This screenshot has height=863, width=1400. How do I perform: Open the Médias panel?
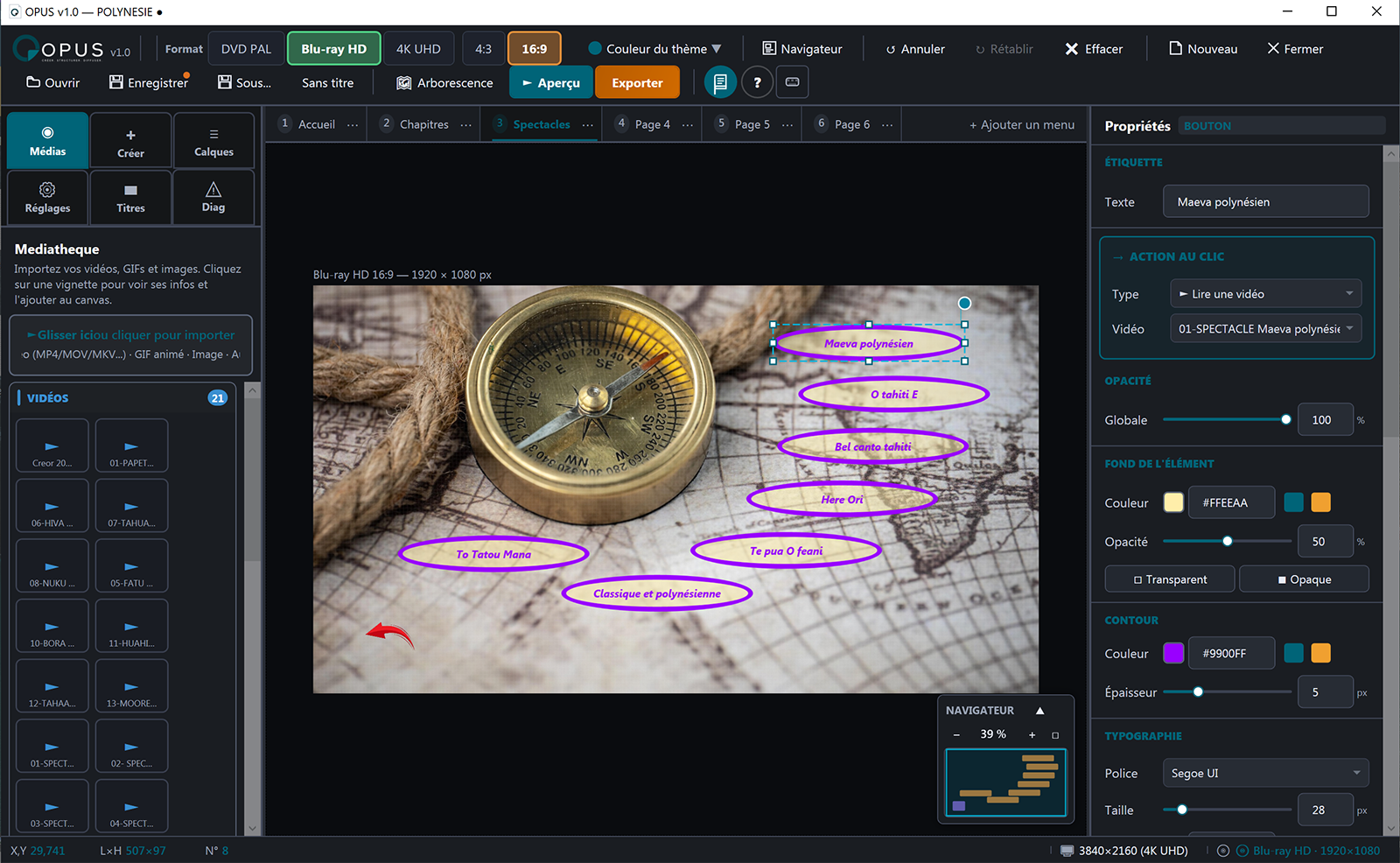coord(47,140)
